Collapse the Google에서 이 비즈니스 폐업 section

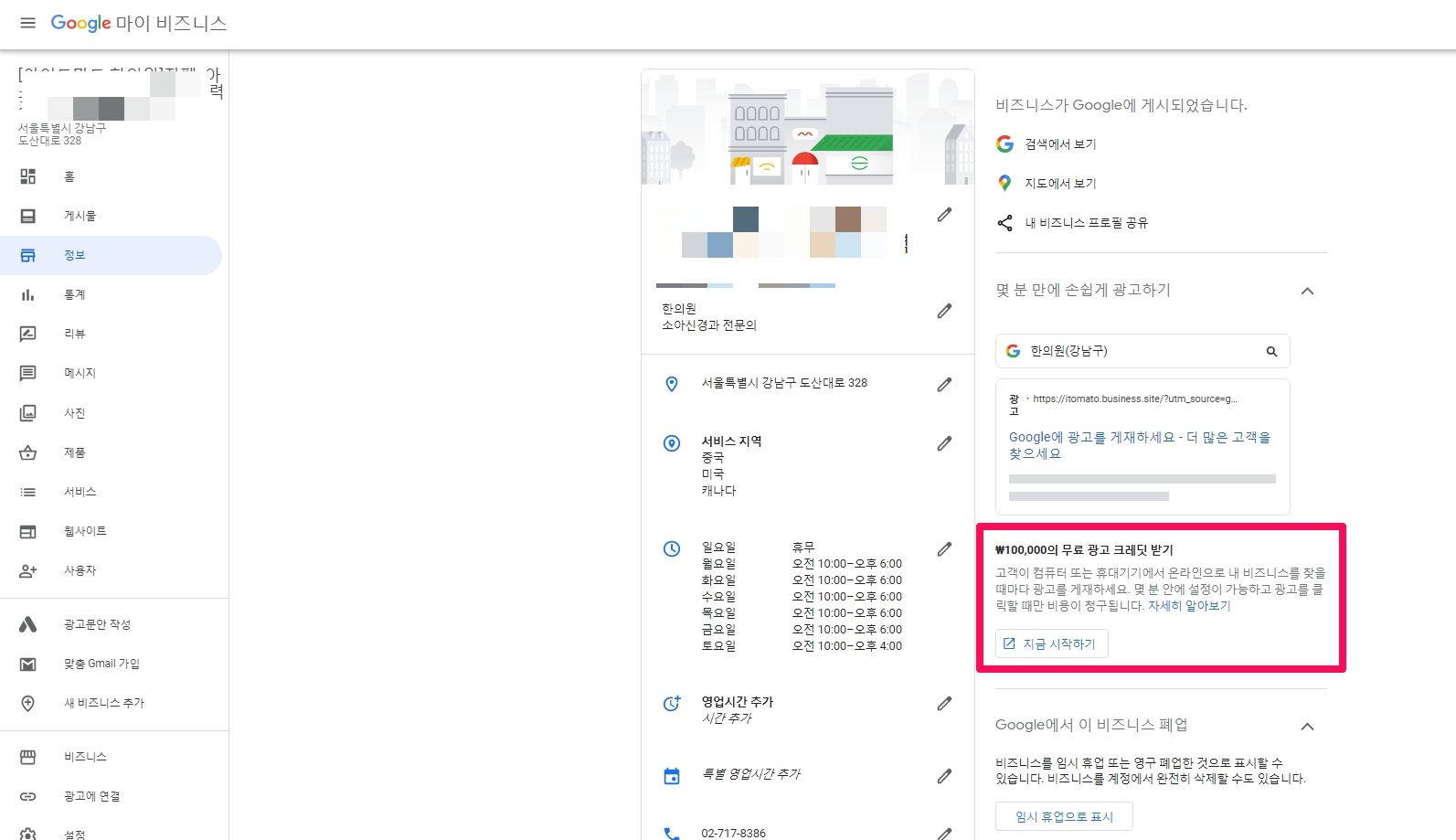[x=1307, y=727]
